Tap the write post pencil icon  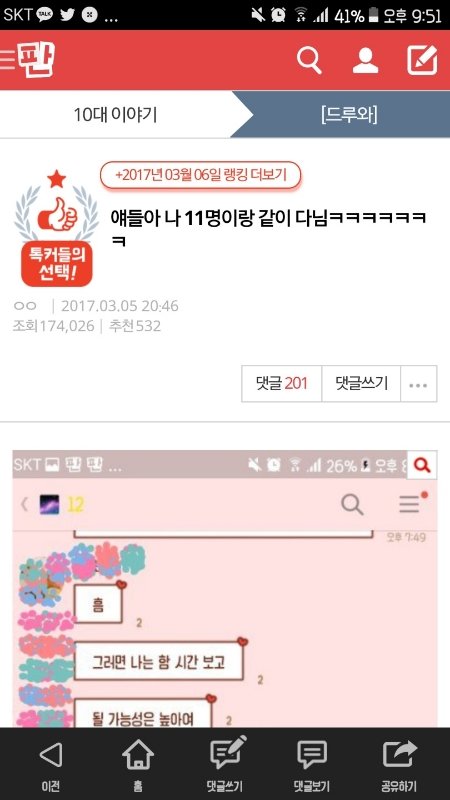(x=422, y=61)
